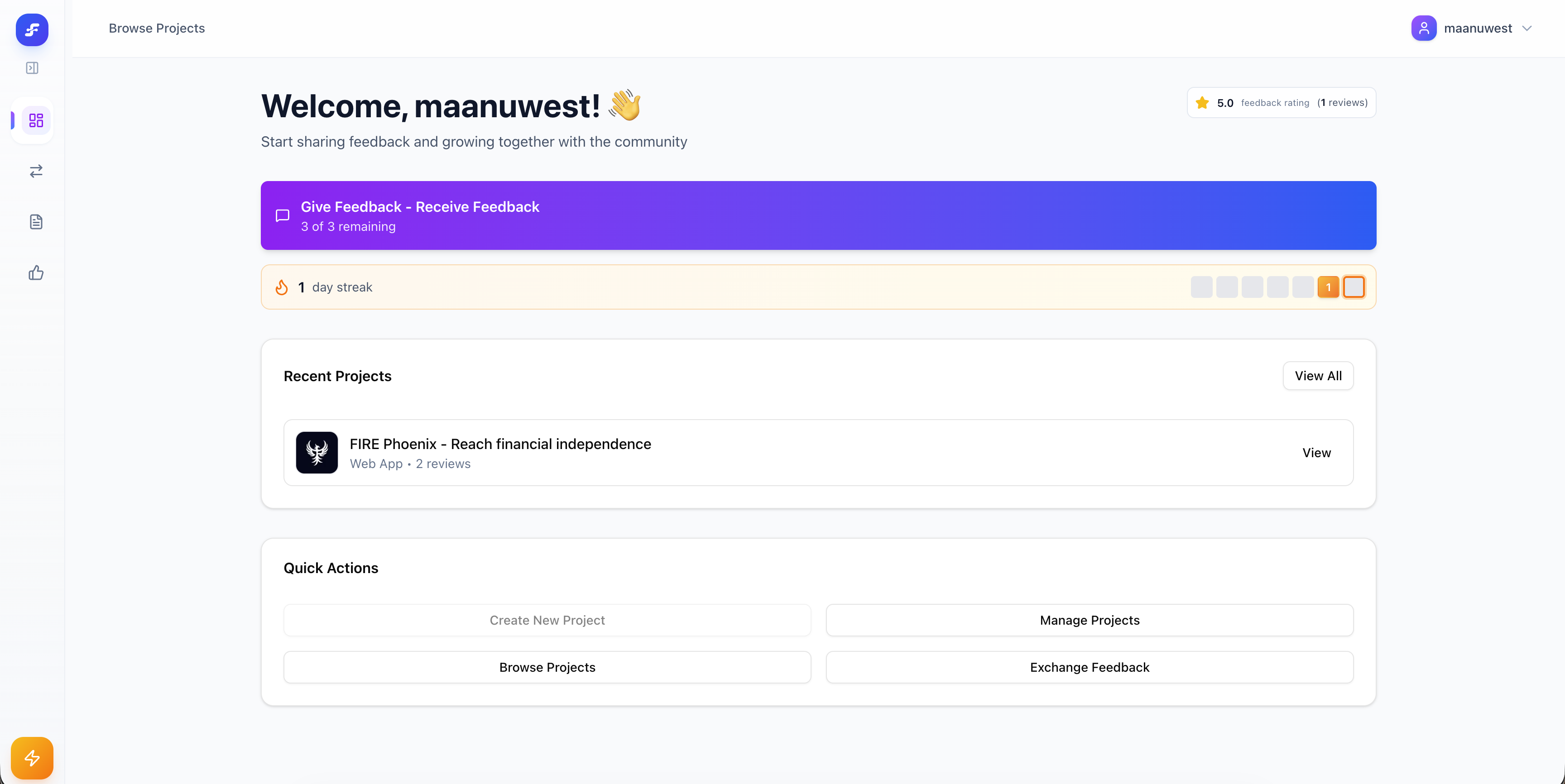Click Create New Project
The image size is (1565, 784).
[547, 620]
